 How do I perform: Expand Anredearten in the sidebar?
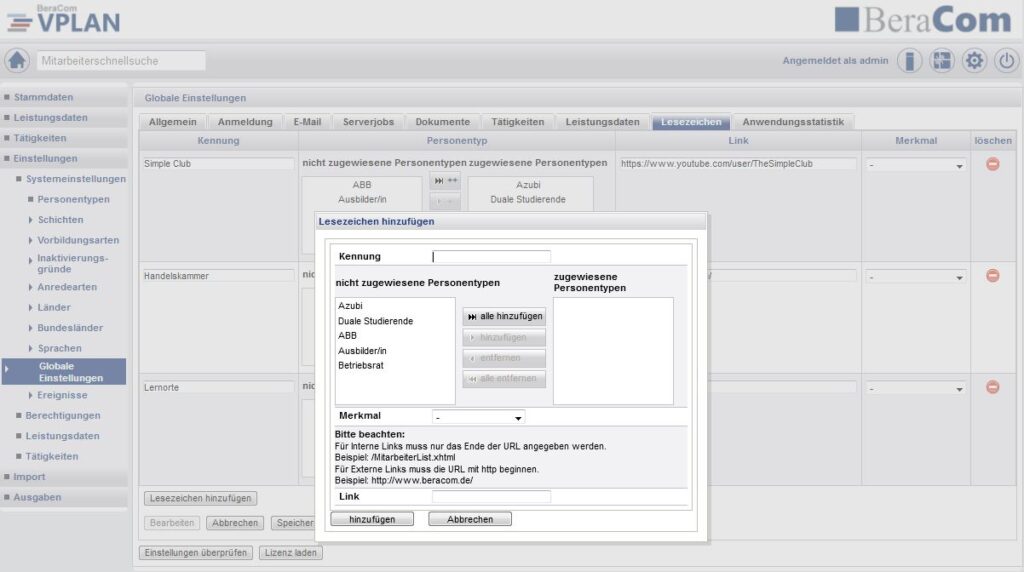point(30,287)
